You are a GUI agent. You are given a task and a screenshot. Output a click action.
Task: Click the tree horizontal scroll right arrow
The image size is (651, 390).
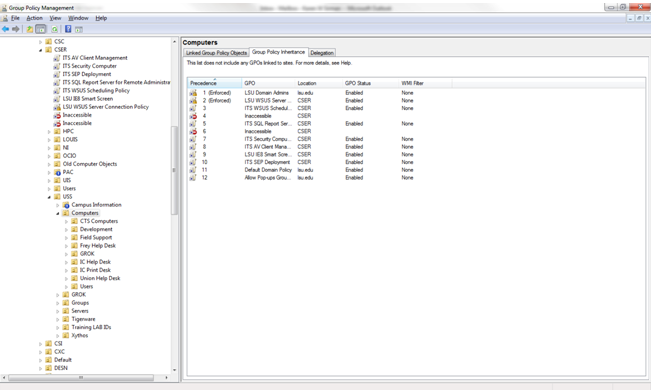[166, 378]
